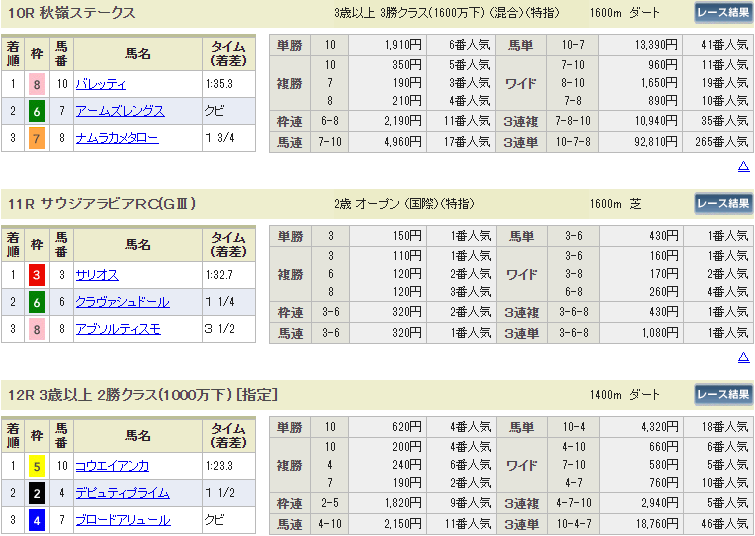Open horse page for アームズレングス
Screen dimensions: 755x536
point(120,111)
